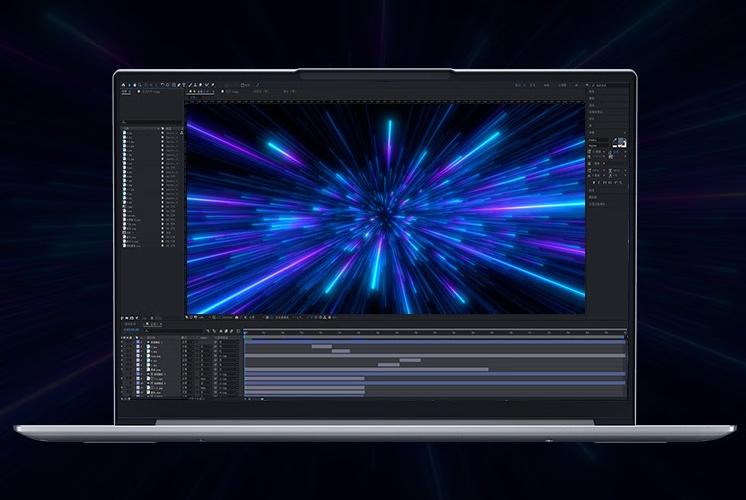Image resolution: width=746 pixels, height=500 pixels.
Task: Select the Brush tool
Action: [190, 85]
